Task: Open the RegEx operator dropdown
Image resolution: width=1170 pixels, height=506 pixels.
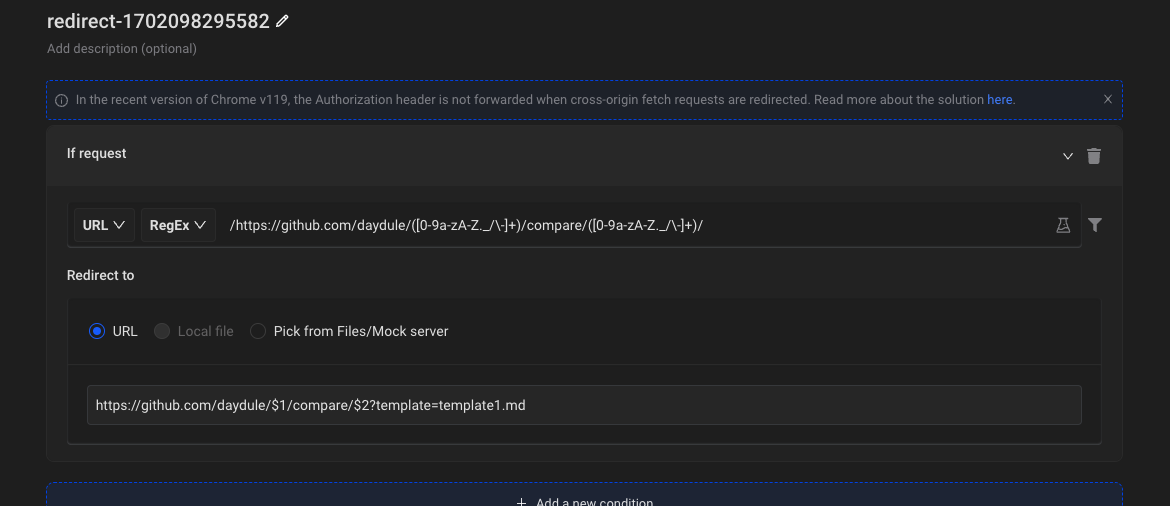Action: click(178, 225)
